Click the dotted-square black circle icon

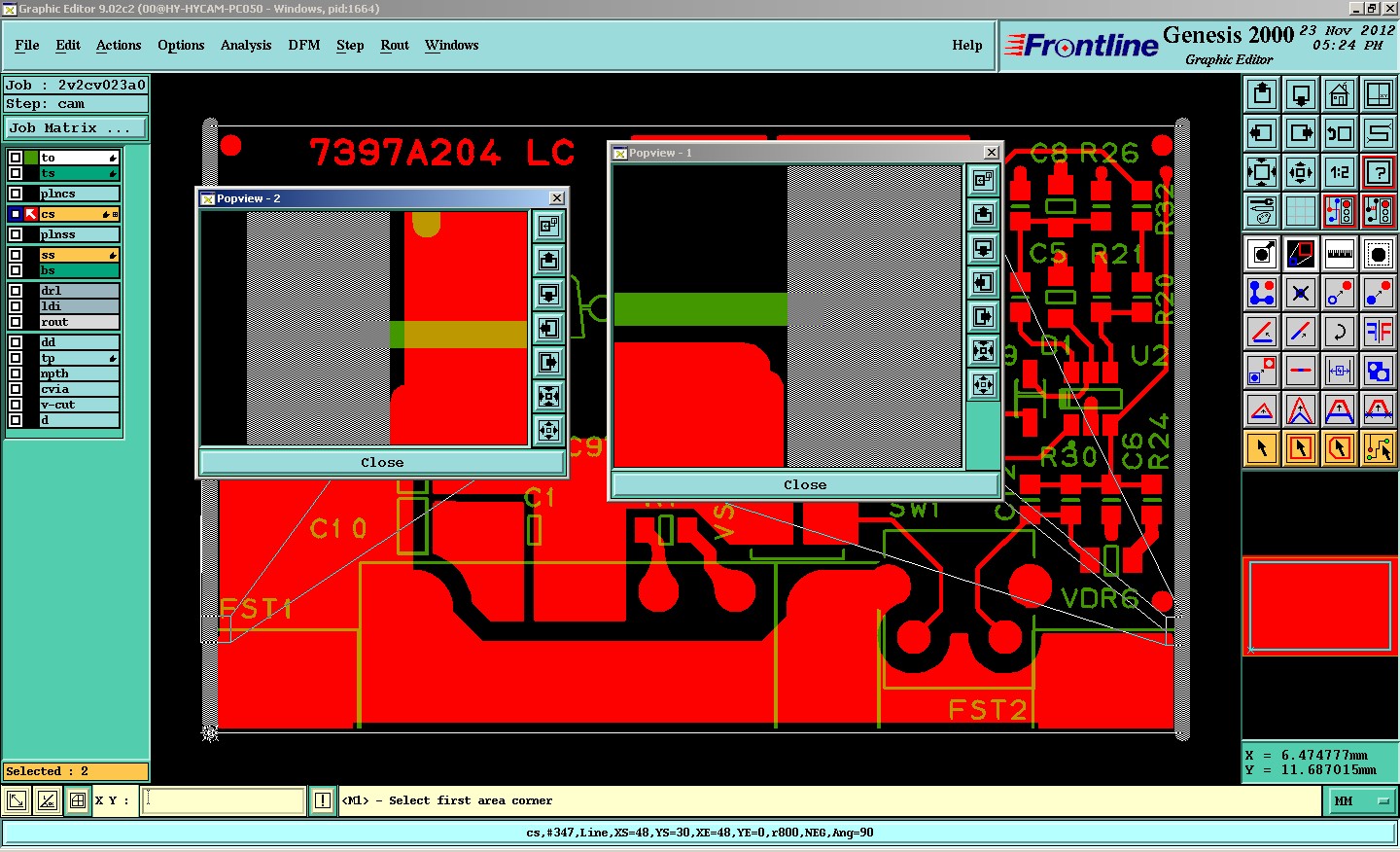(1379, 255)
